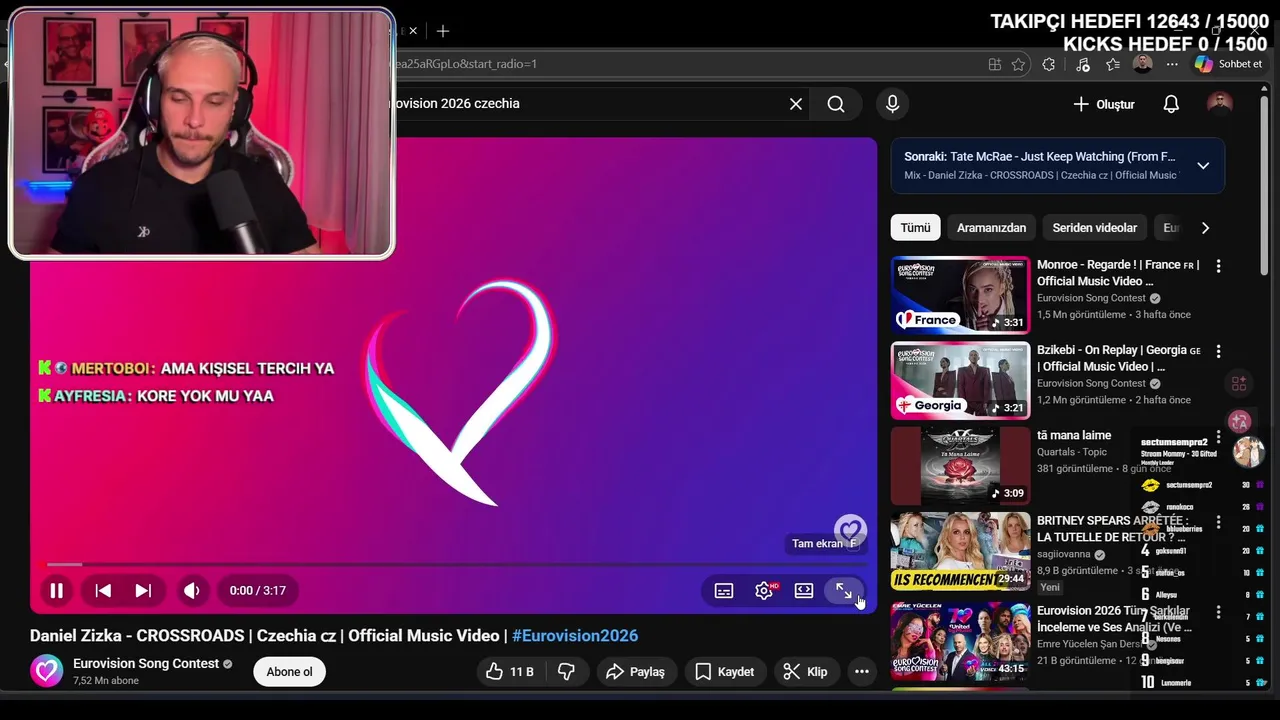Image resolution: width=1280 pixels, height=720 pixels.
Task: Open Edge favorites list icon
Action: (x=1113, y=64)
